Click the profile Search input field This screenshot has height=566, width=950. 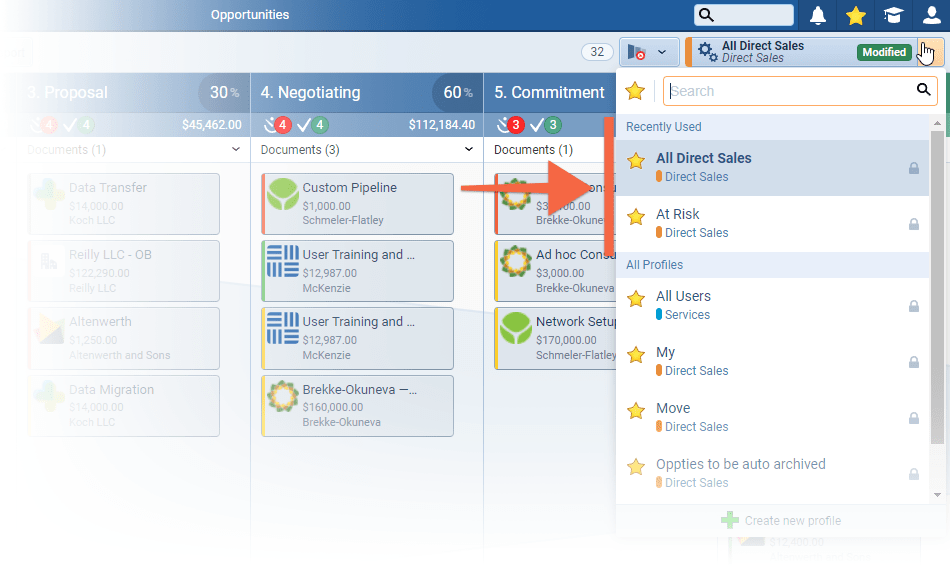(788, 91)
